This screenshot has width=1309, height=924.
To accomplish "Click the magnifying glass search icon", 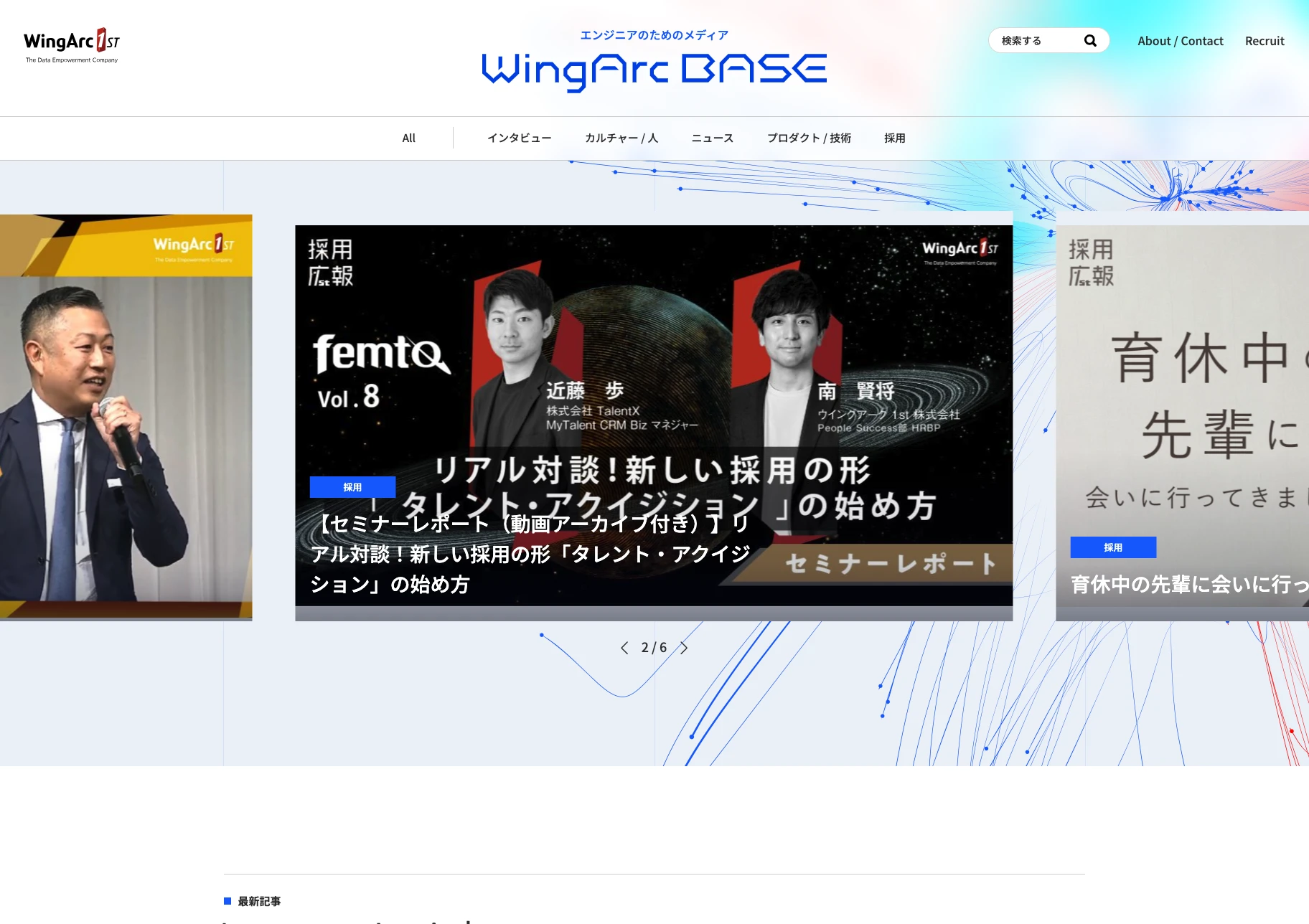I will [x=1090, y=41].
